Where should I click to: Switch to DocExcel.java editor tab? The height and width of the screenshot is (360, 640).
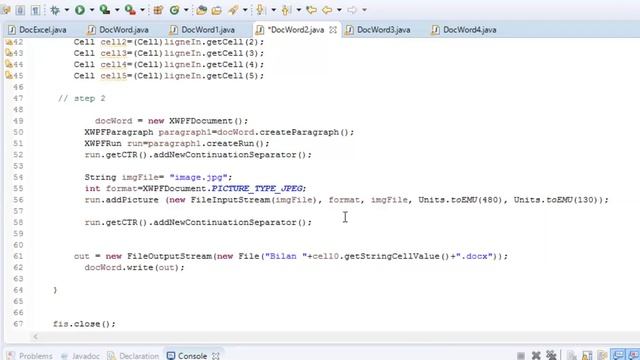point(38,30)
